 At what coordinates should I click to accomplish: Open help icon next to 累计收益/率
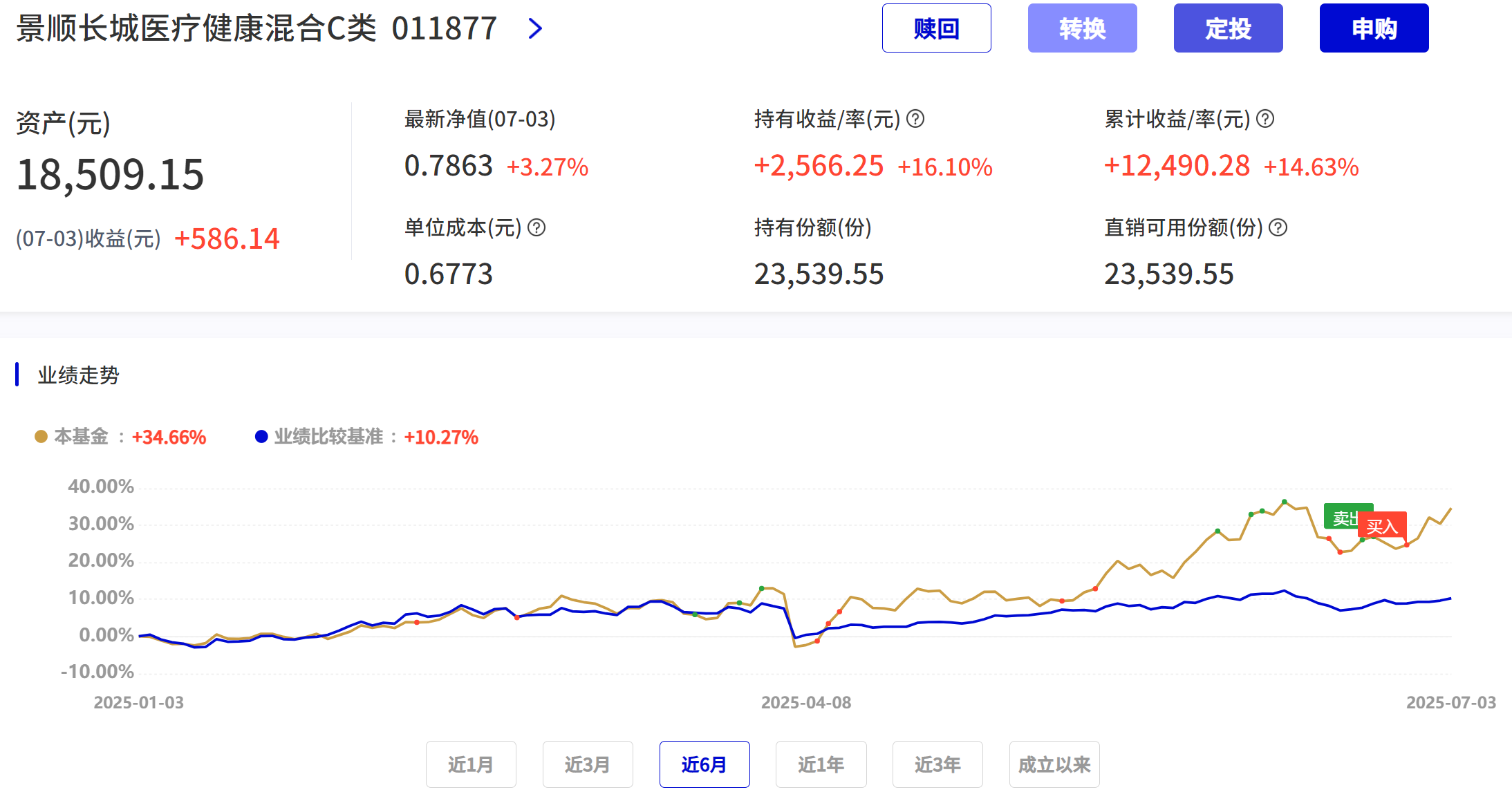coord(1265,119)
